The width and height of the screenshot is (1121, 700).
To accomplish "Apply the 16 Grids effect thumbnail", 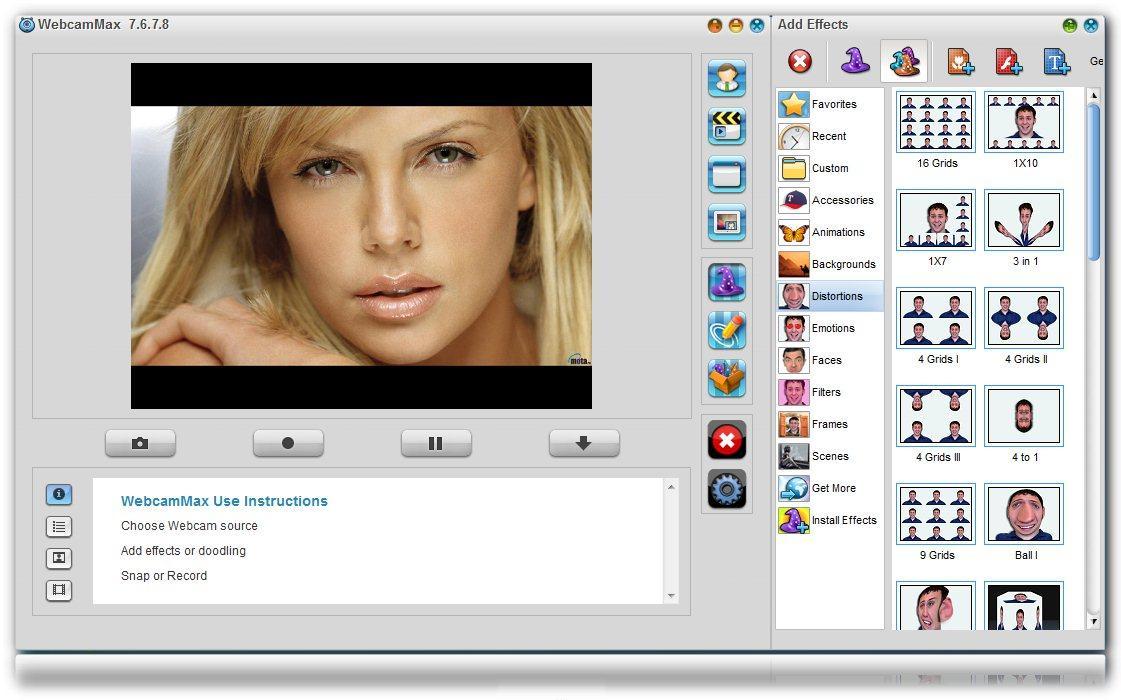I will 936,122.
